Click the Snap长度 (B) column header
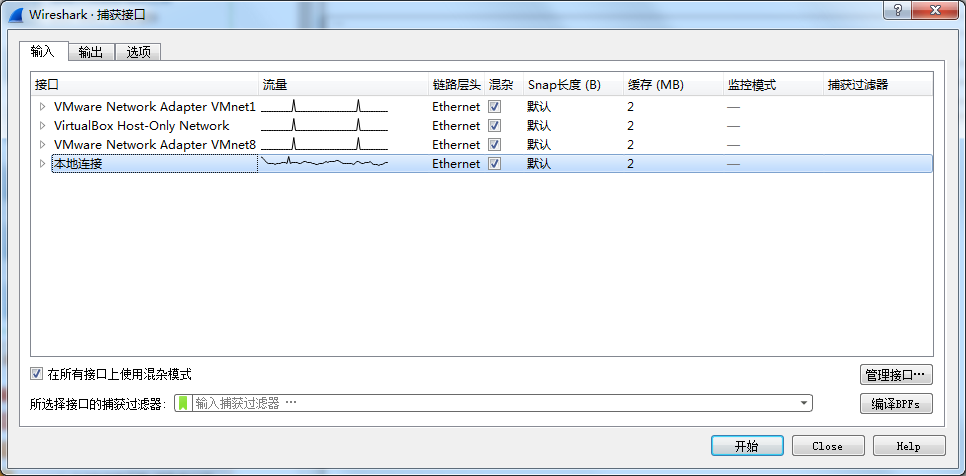Viewport: 966px width, 476px height. [573, 84]
